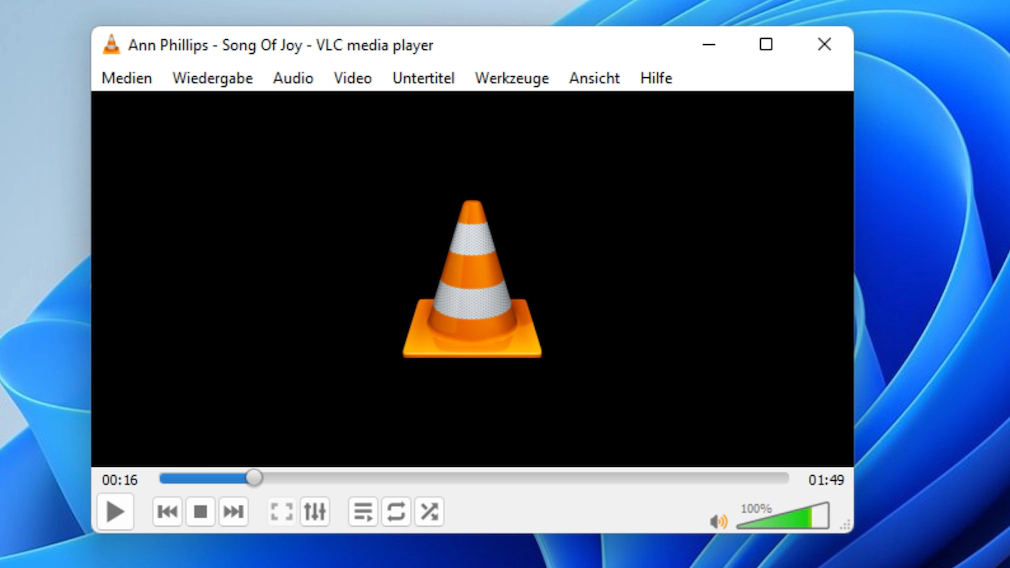
Task: Mute audio via speaker icon
Action: coord(718,521)
